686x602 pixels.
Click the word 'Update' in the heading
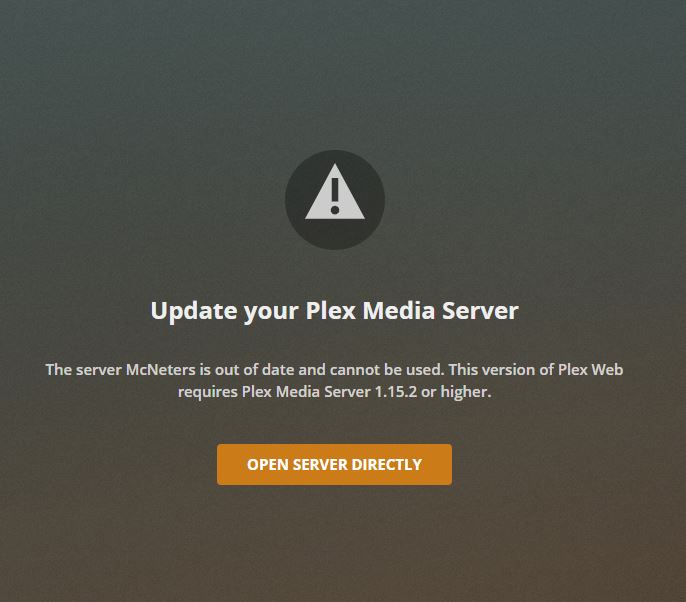194,312
